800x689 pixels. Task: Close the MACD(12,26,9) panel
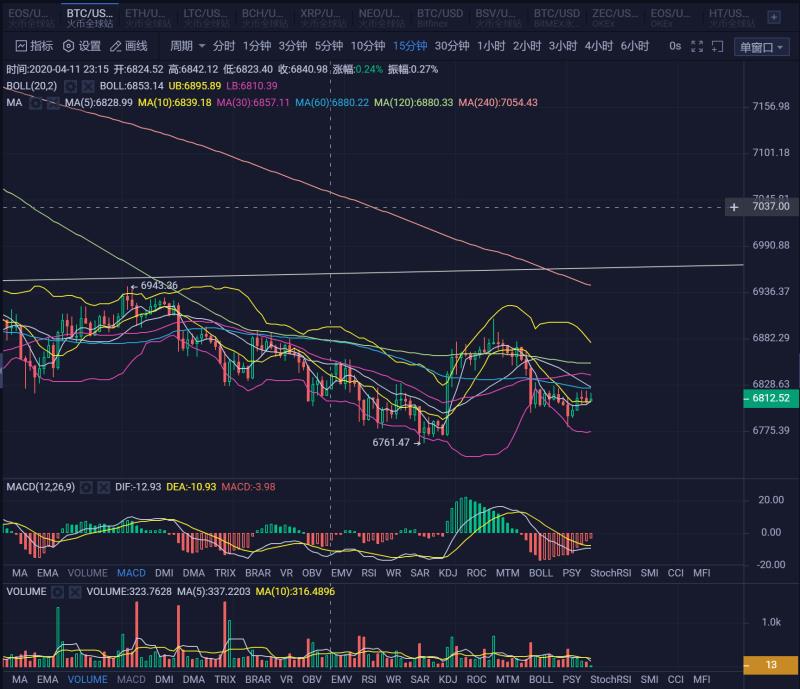104,487
